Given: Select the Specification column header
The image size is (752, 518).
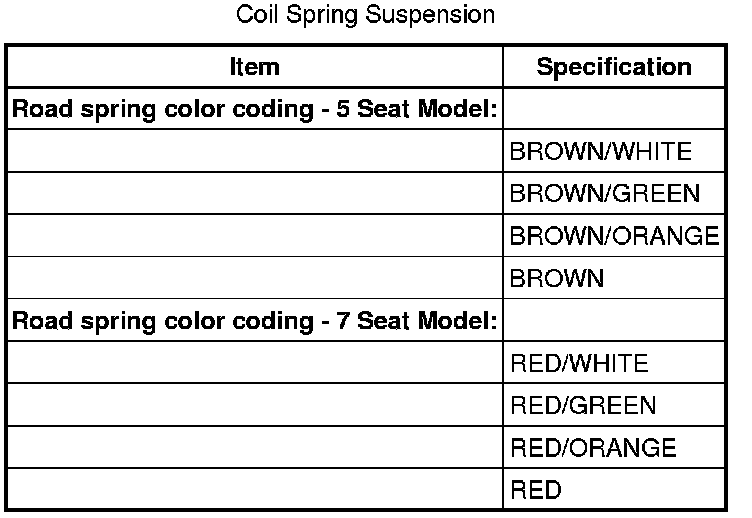Looking at the screenshot, I should pos(614,67).
